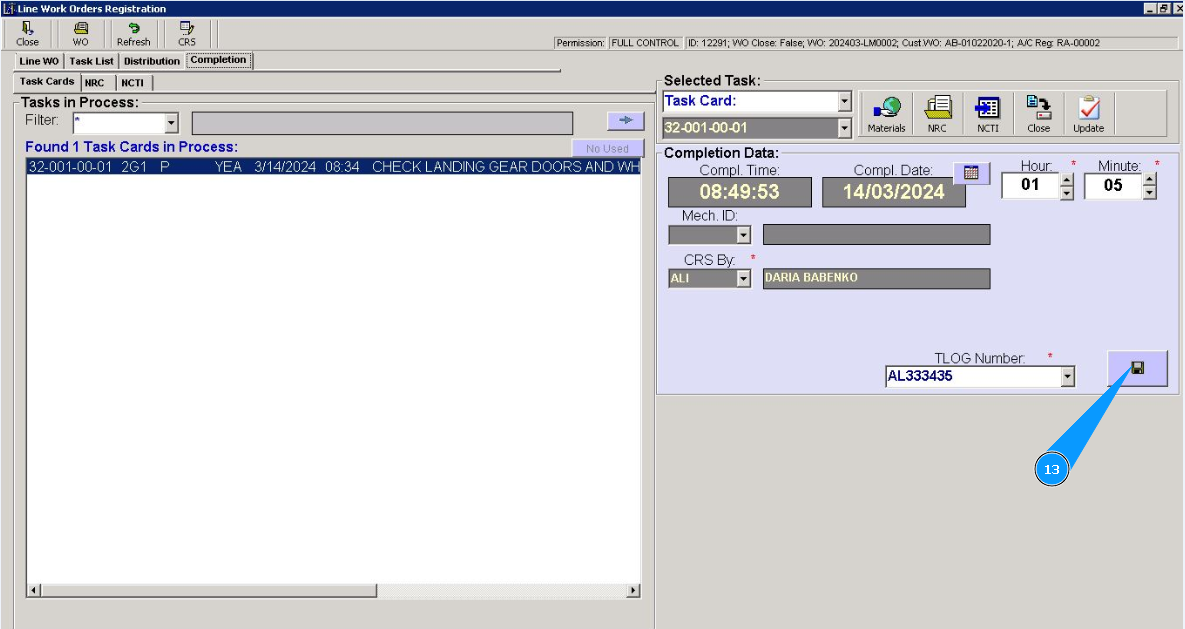Save completion data with the floppy disk button

point(1137,368)
